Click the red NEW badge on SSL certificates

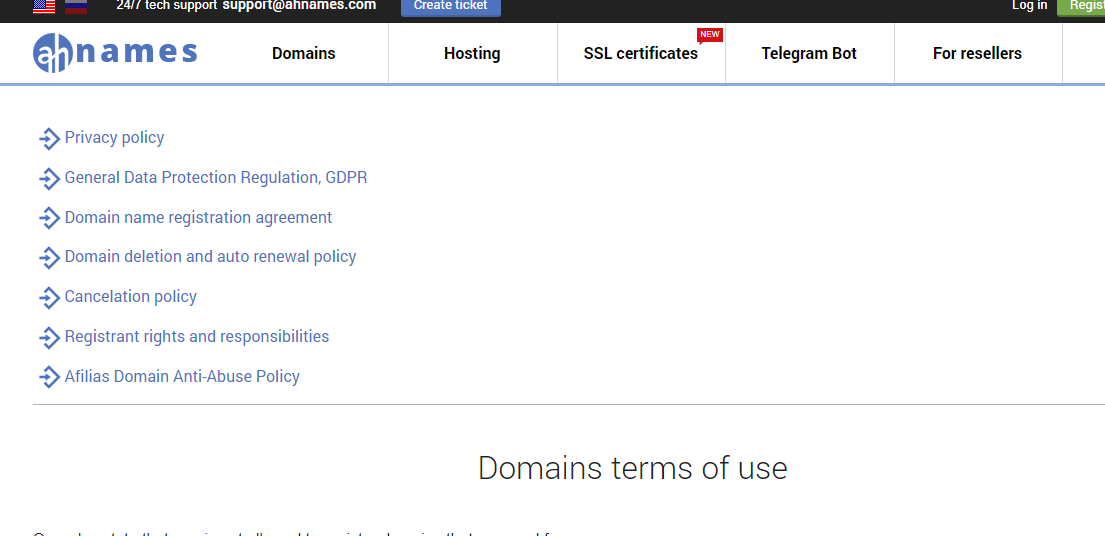710,35
